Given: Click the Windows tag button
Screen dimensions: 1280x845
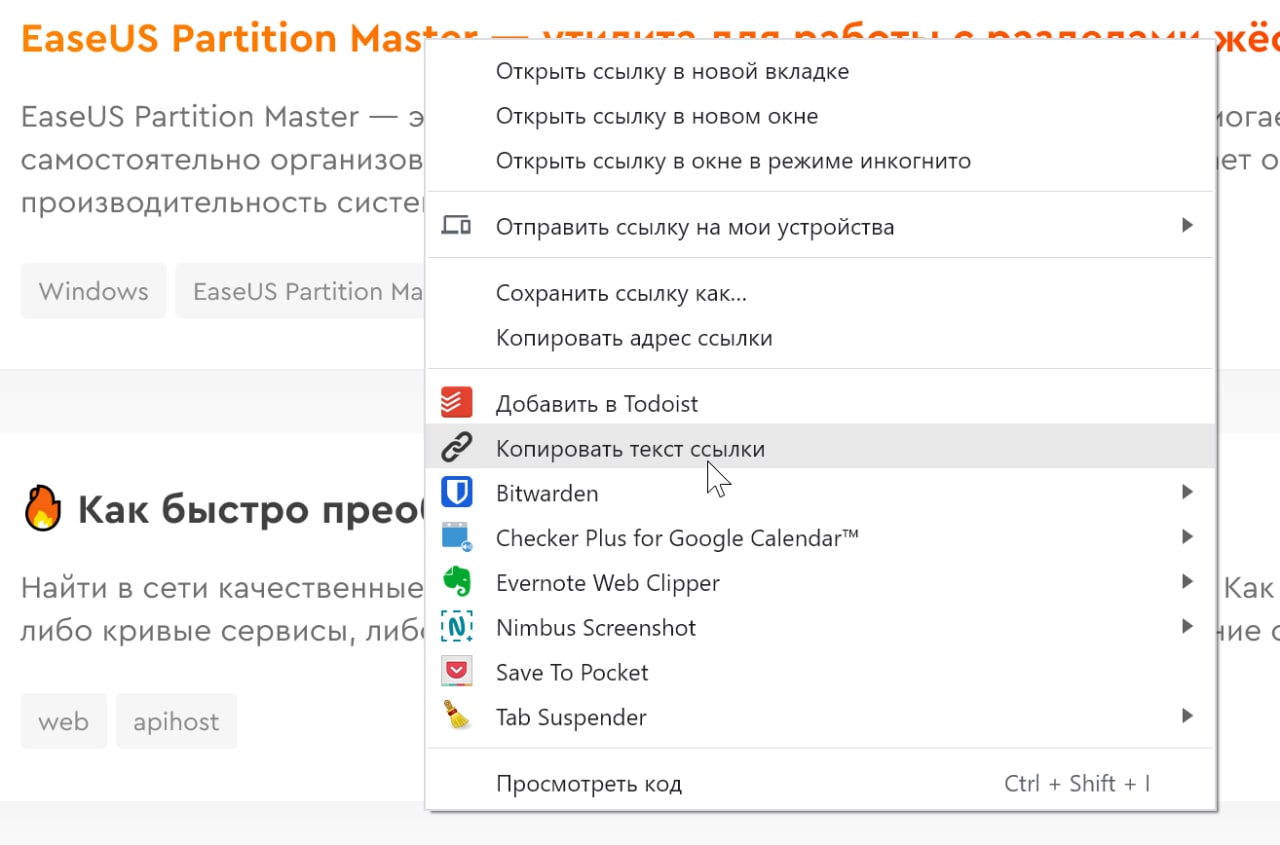Looking at the screenshot, I should 94,291.
